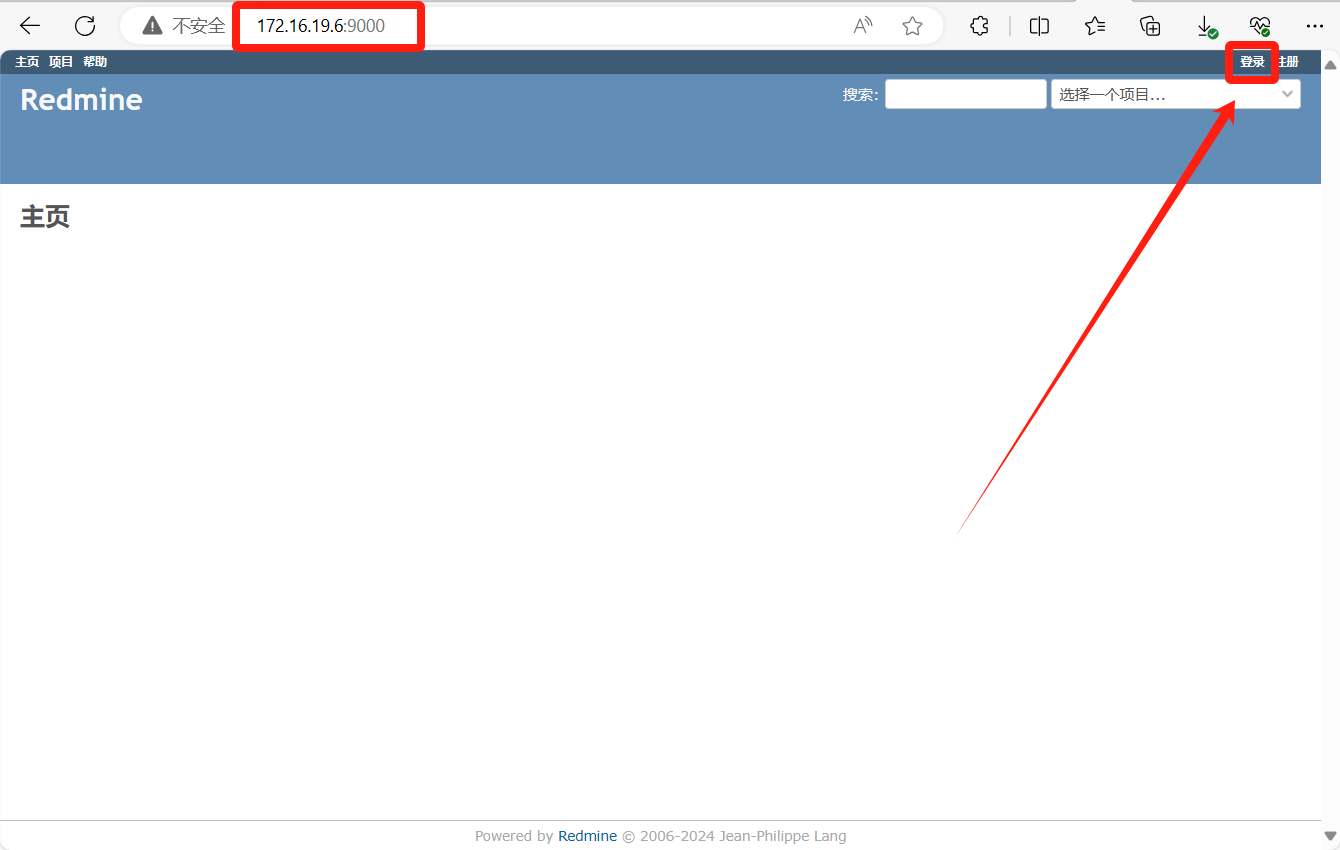
Task: Open the browser extensions puzzle icon
Action: pos(980,26)
